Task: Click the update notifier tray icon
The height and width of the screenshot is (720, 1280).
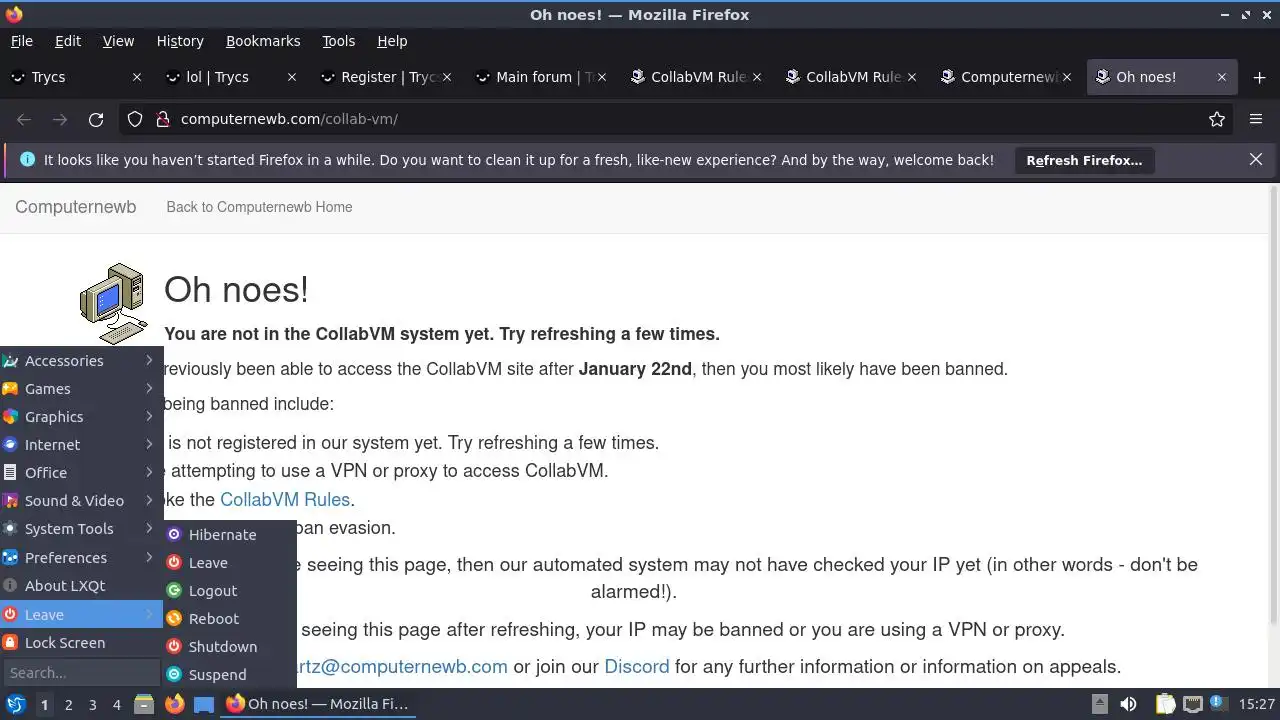Action: pyautogui.click(x=1218, y=704)
